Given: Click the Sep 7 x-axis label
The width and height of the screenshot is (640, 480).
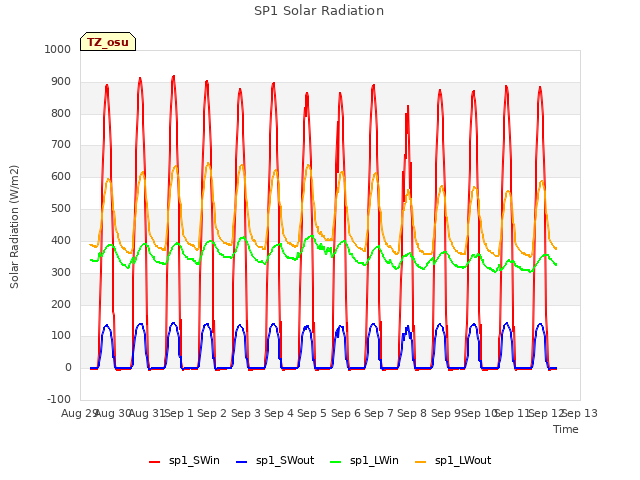Looking at the screenshot, I should coord(379,413).
